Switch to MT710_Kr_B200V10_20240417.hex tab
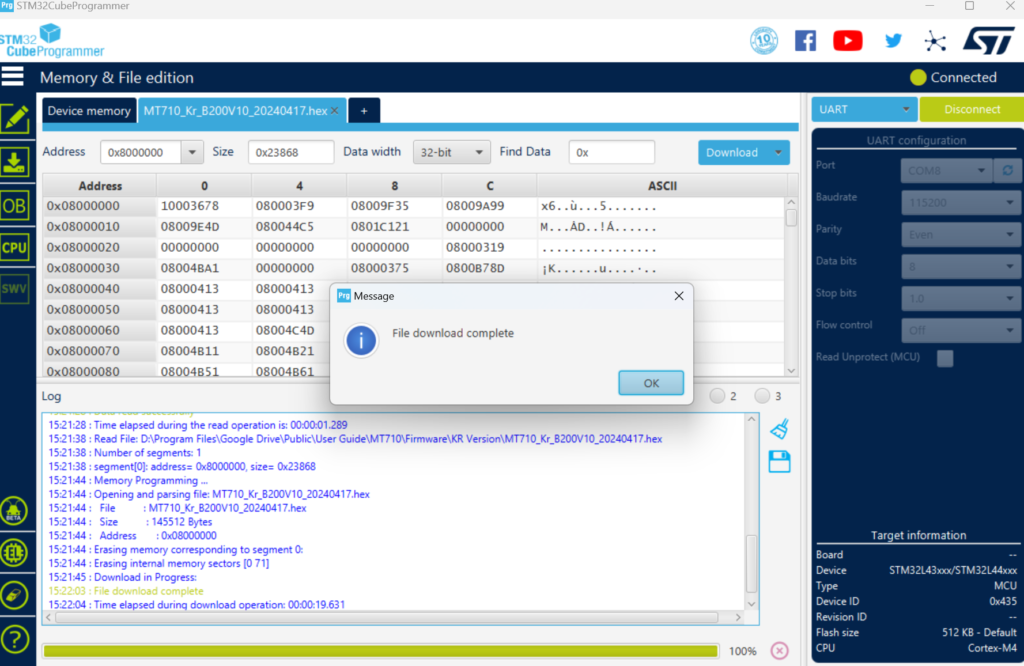The height and width of the screenshot is (666, 1024). 235,110
